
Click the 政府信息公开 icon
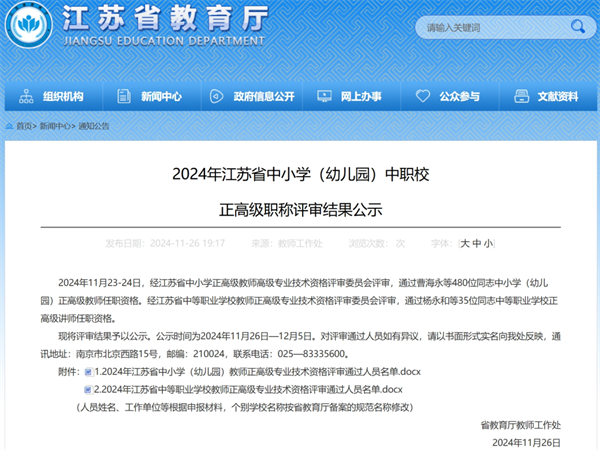pyautogui.click(x=216, y=97)
